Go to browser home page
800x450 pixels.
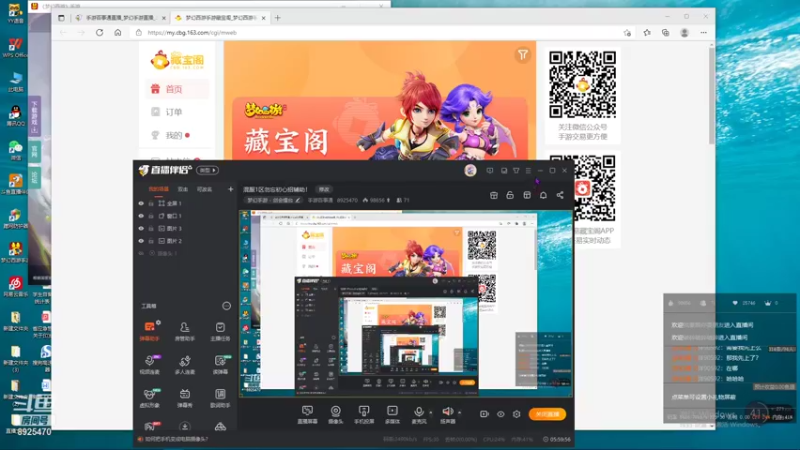click(x=118, y=33)
